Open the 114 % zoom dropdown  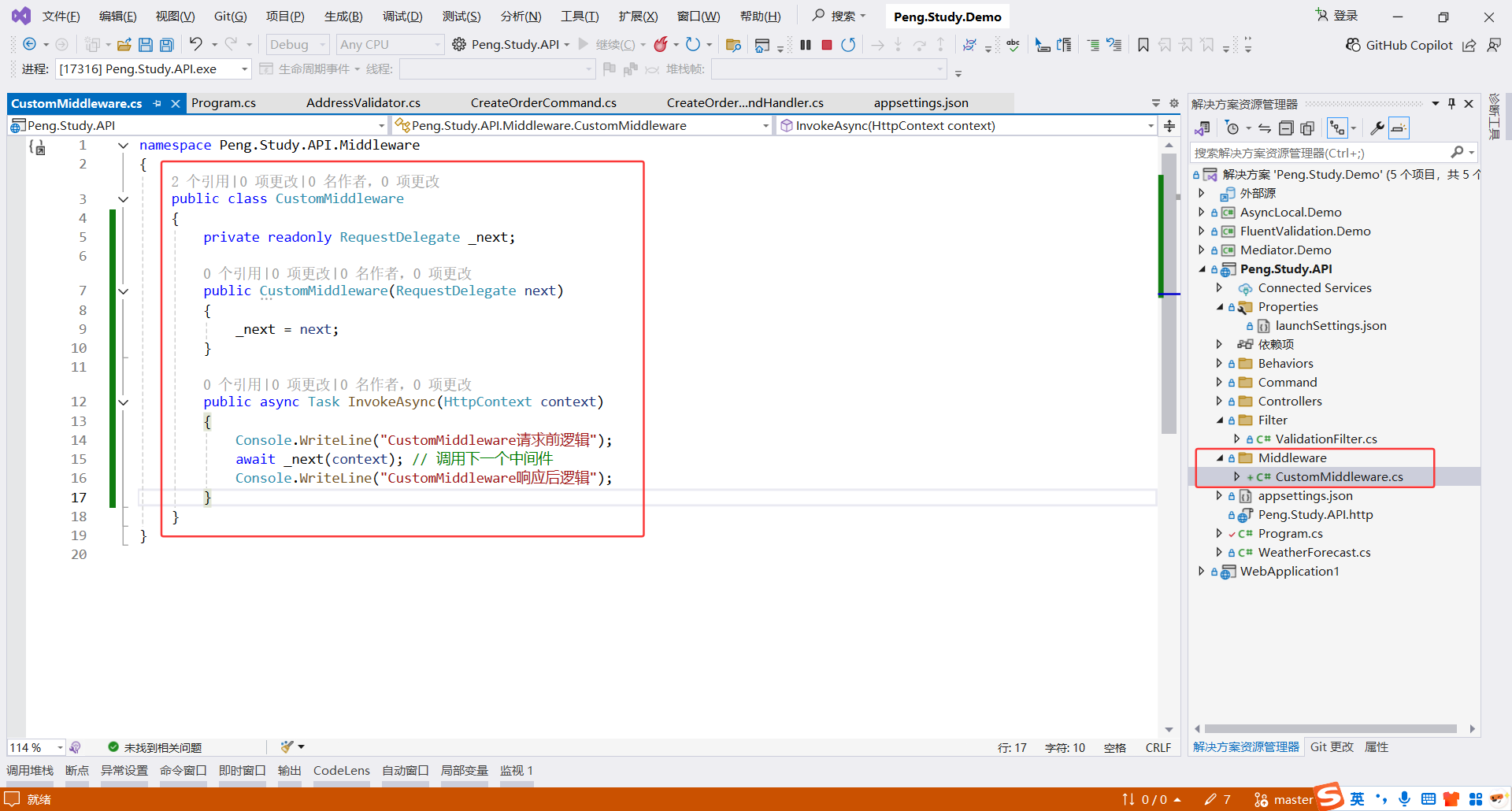(36, 747)
